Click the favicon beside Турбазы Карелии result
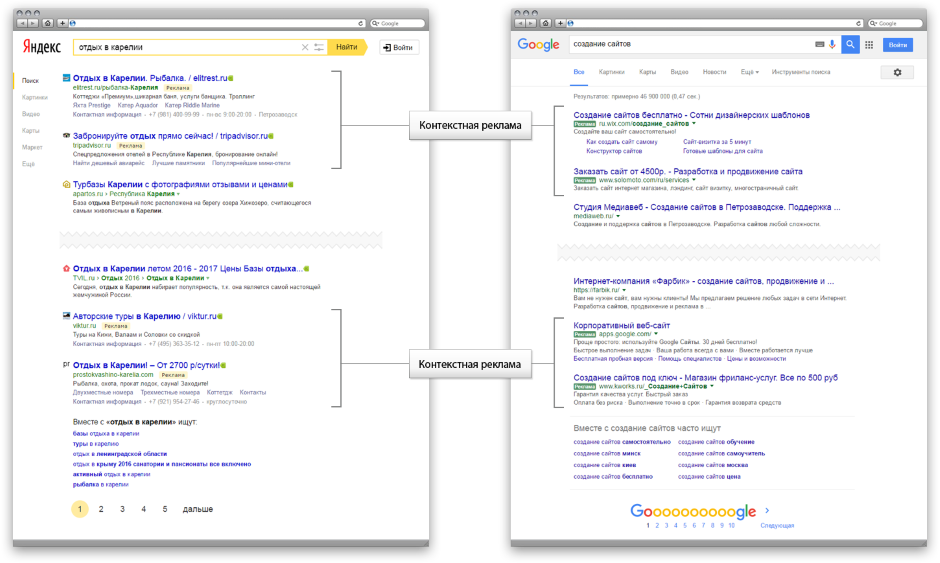The image size is (940, 563). point(67,184)
